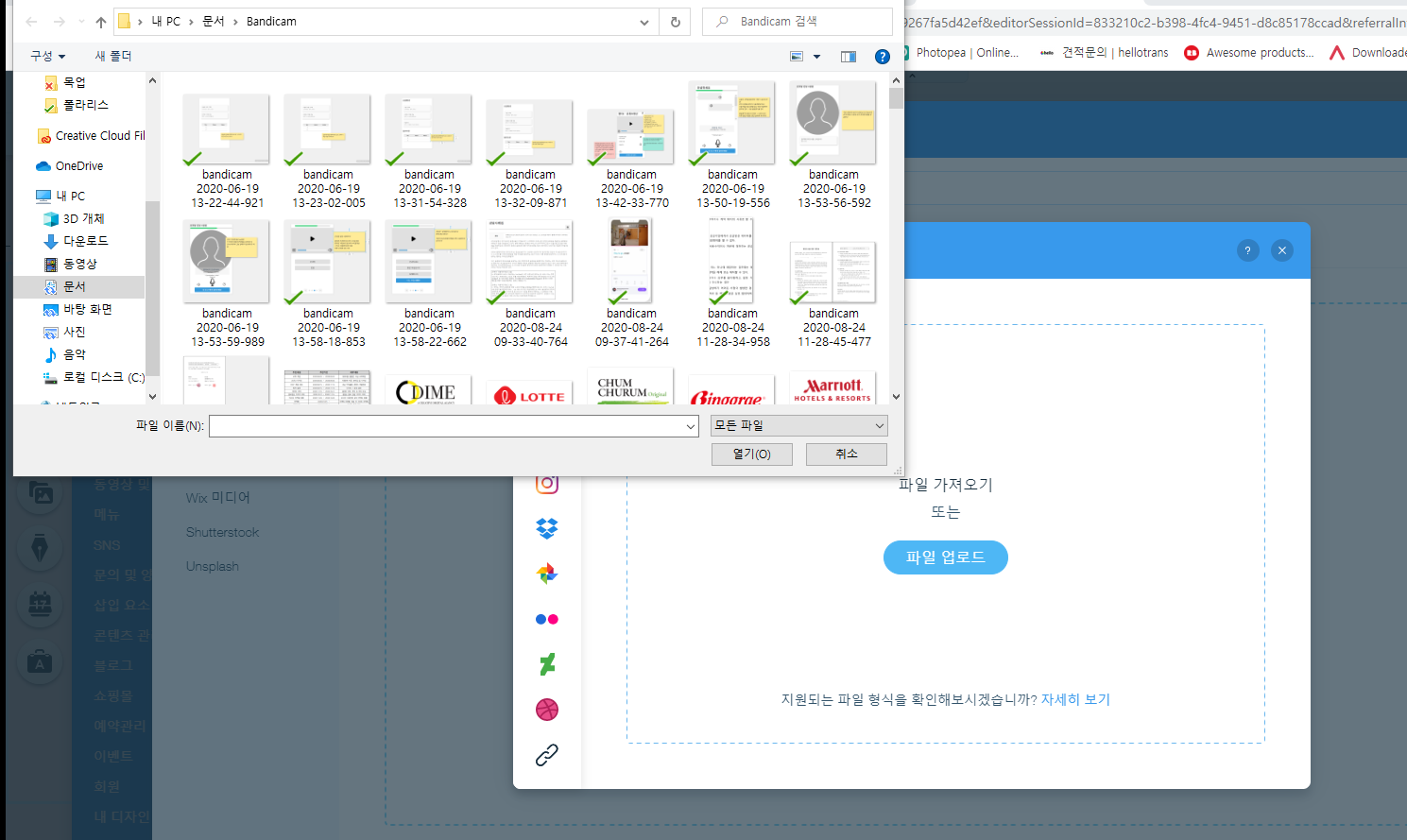
Task: Select DeviantArt source icon
Action: point(547,664)
